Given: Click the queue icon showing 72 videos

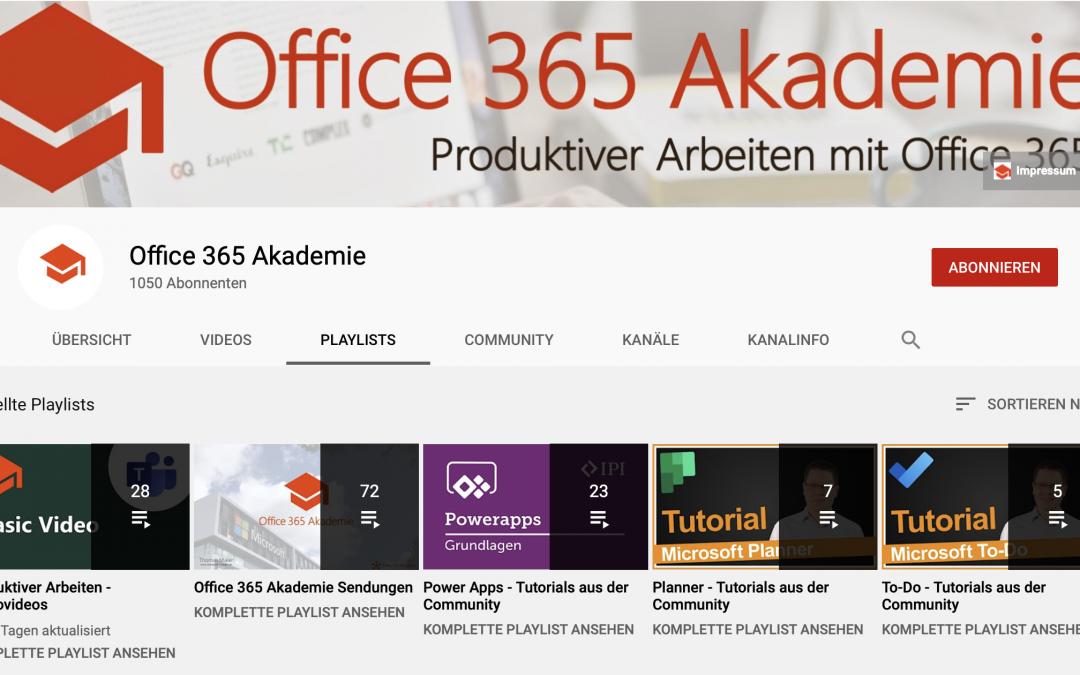Looking at the screenshot, I should pos(369,518).
